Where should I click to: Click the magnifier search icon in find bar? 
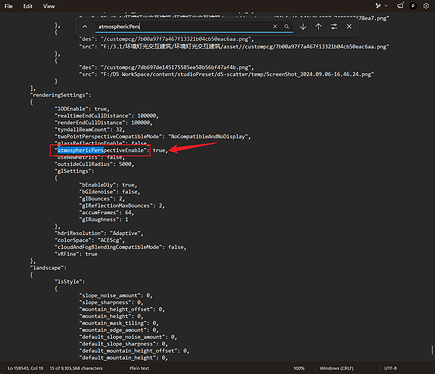286,27
